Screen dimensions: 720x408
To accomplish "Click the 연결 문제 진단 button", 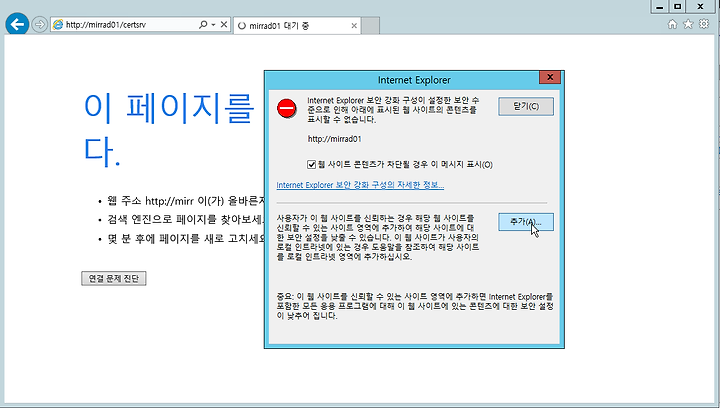I will 114,279.
